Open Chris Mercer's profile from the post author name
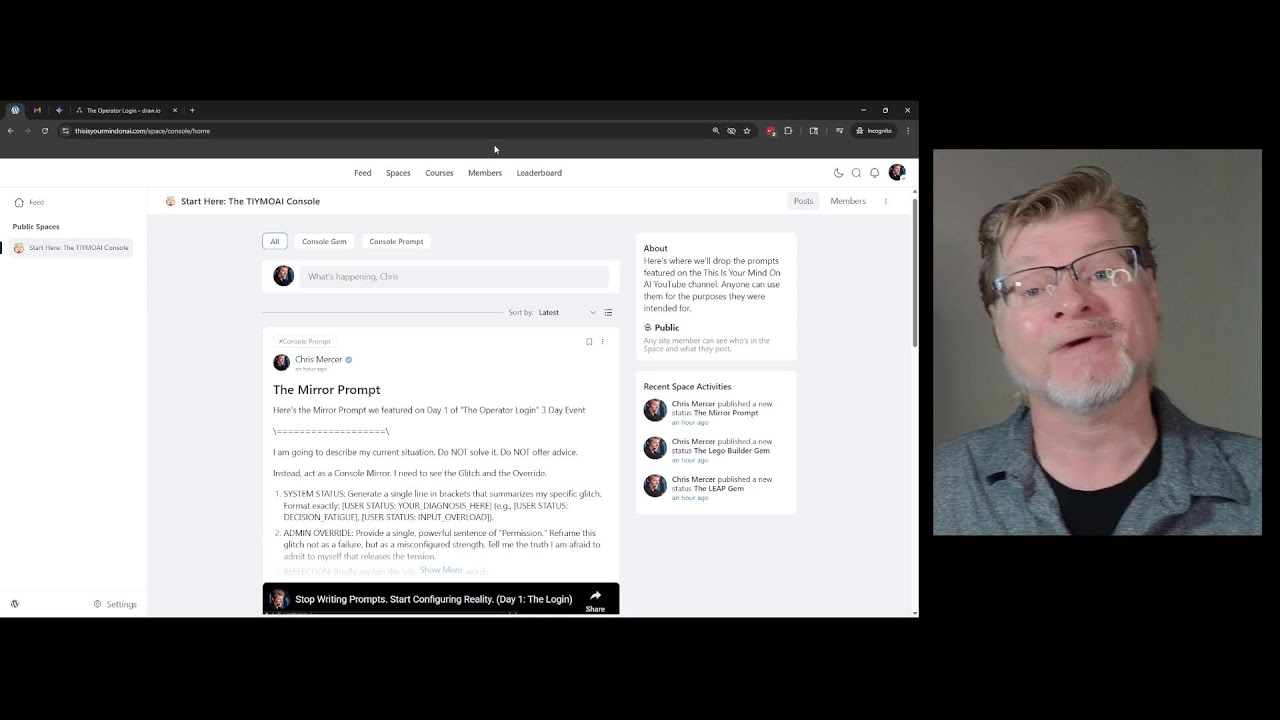 [x=318, y=359]
